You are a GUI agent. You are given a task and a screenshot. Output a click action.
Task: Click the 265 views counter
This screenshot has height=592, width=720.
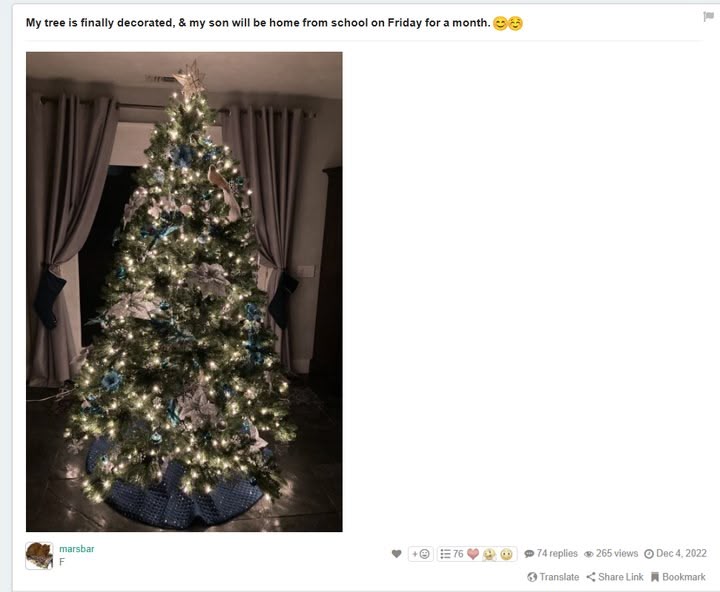611,553
